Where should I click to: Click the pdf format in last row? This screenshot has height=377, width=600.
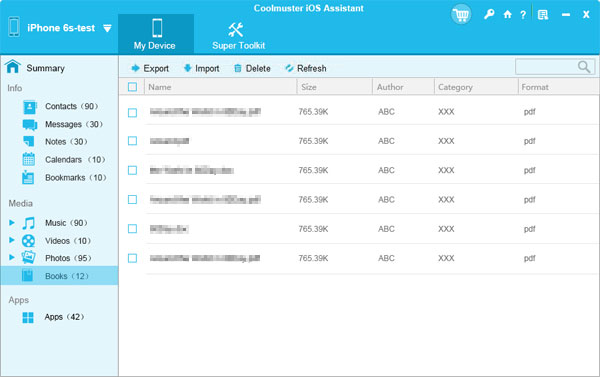(x=530, y=259)
